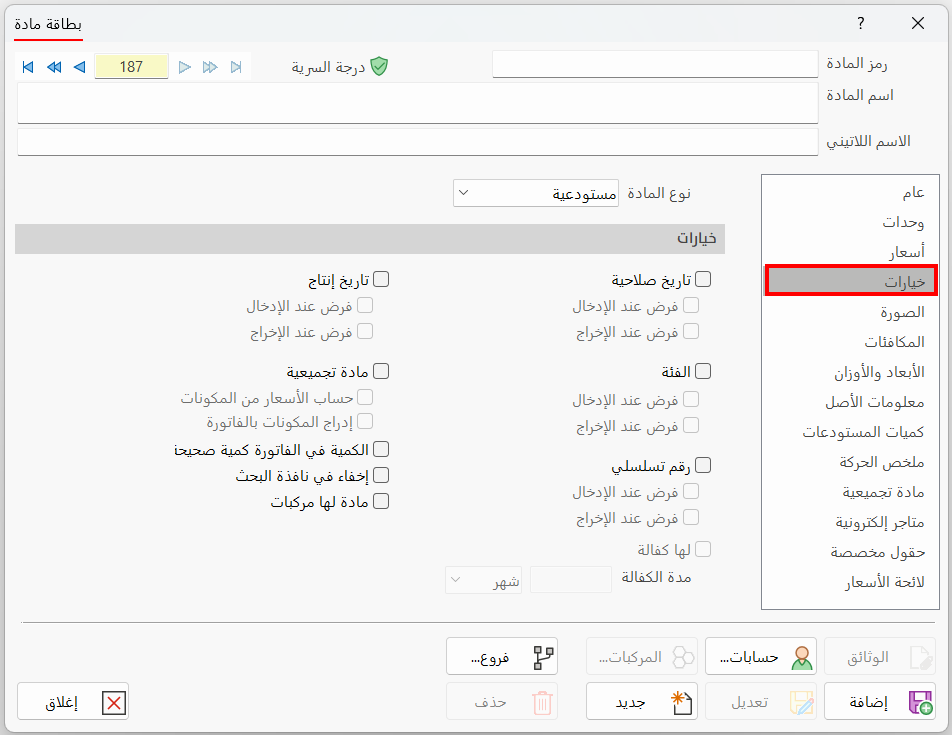Enable the تاريخ إنتاج checkbox
This screenshot has height=735, width=952.
click(x=381, y=279)
